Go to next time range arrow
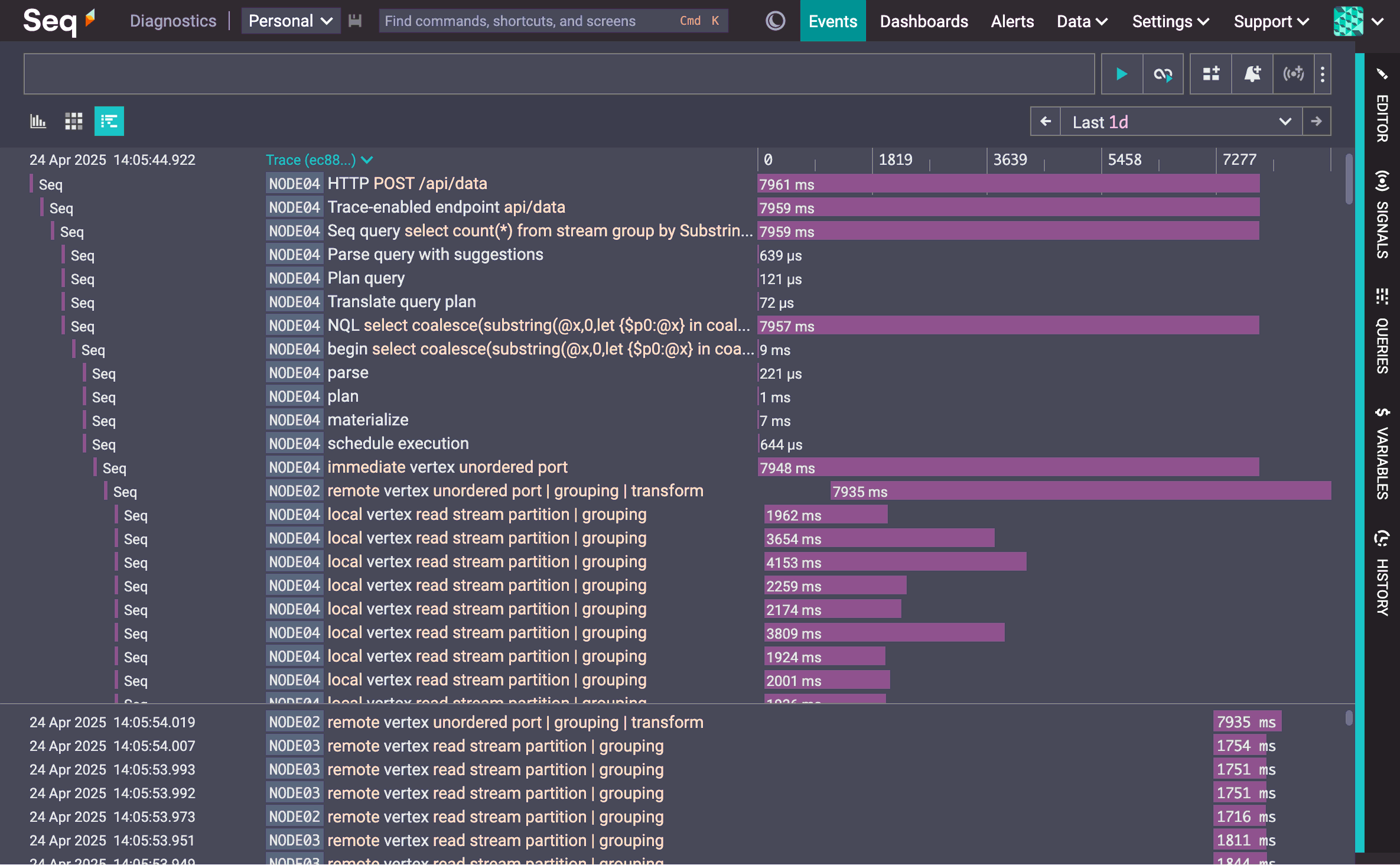The image size is (1400, 865). point(1316,122)
